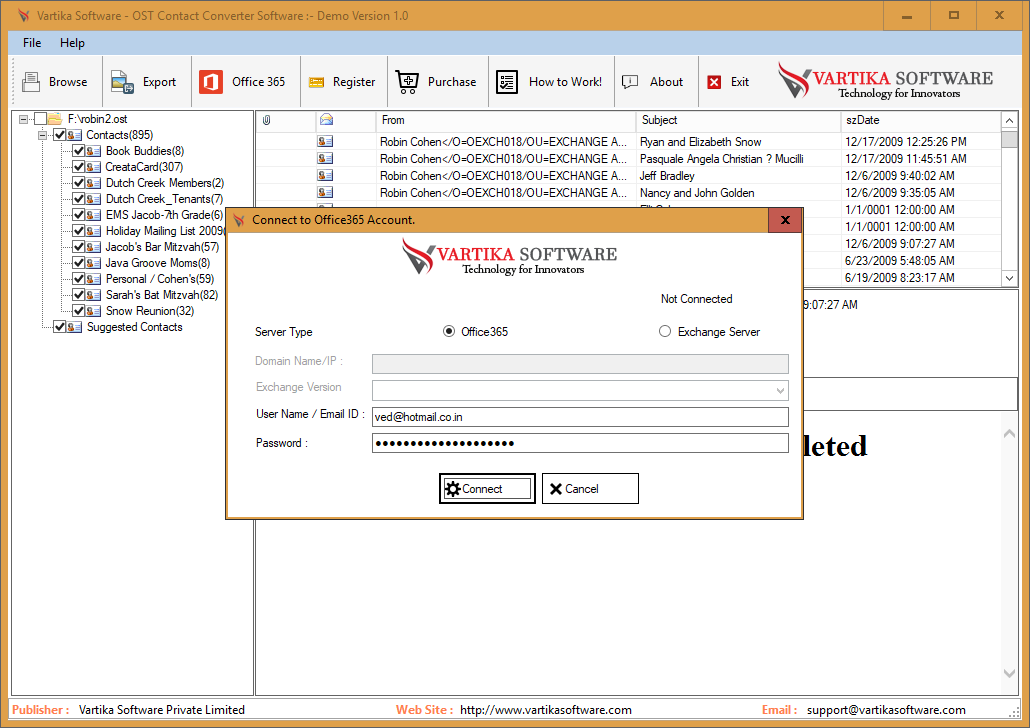1030x728 pixels.
Task: Click the support email address
Action: (x=886, y=710)
